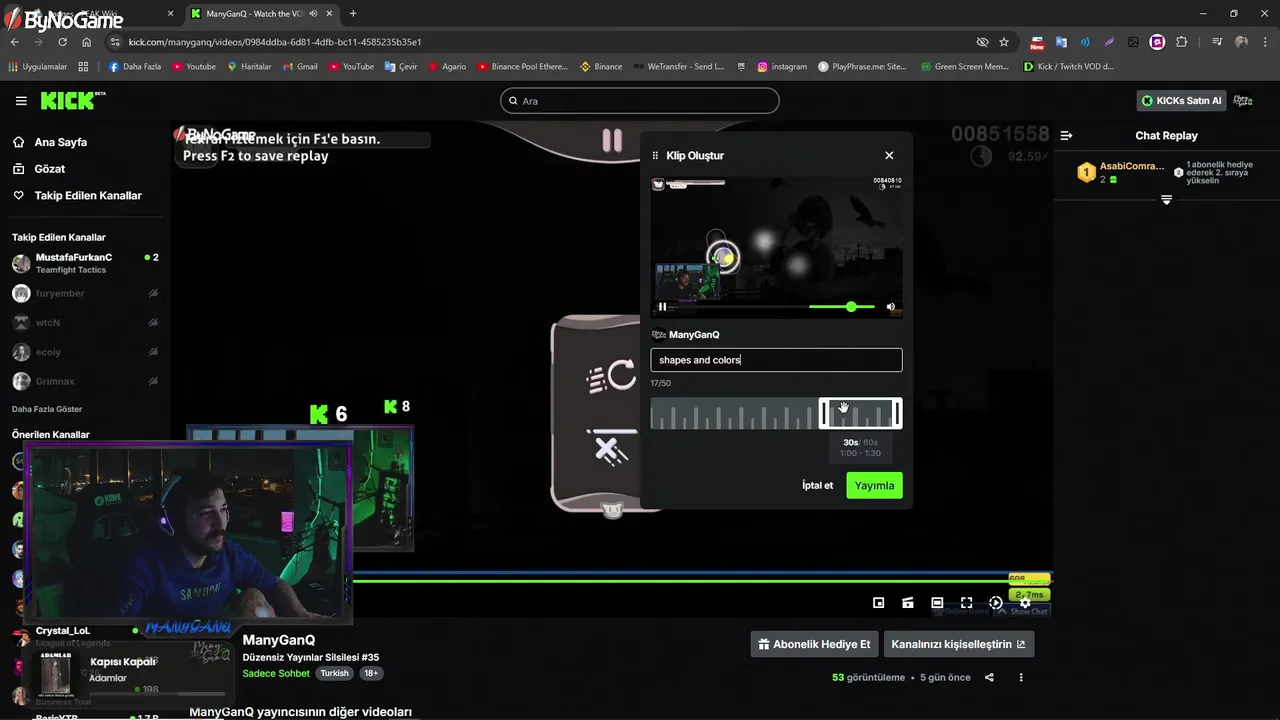
Task: Open Grimnax channel in sidebar
Action: click(x=85, y=381)
